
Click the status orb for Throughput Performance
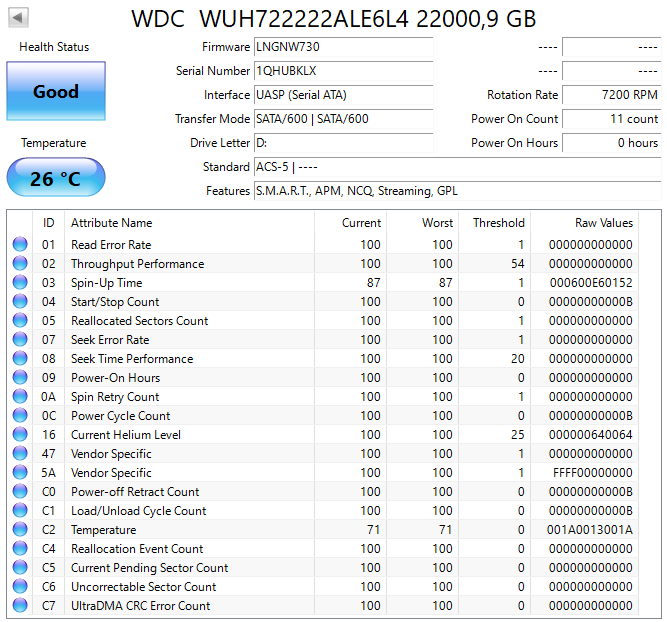[20, 263]
